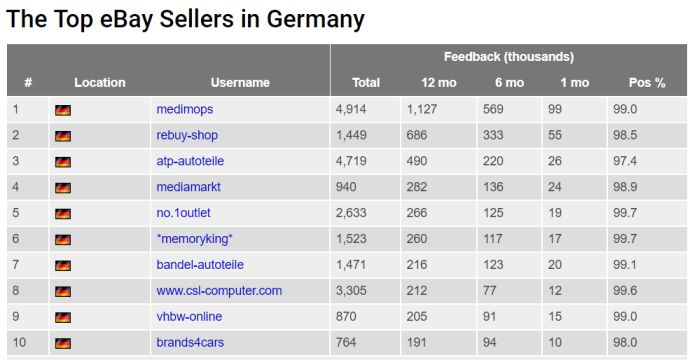Click the German flag in medimops row
The image size is (692, 360).
pos(63,110)
